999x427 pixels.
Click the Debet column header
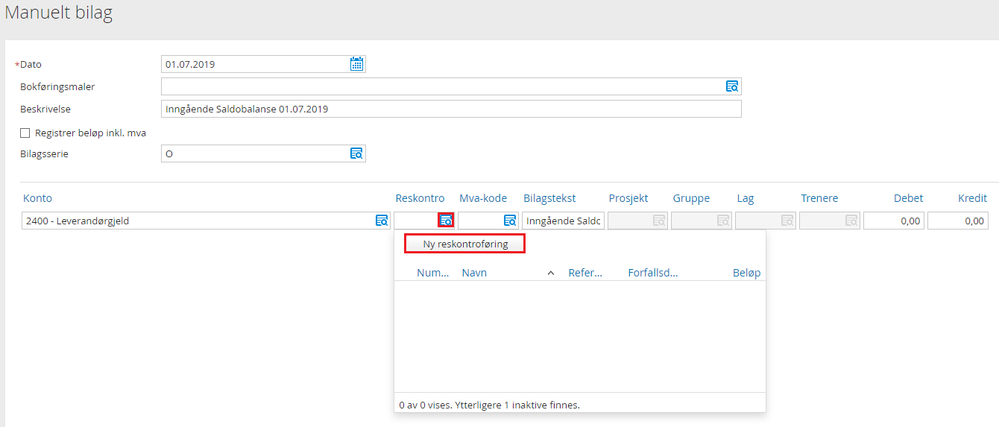(909, 198)
